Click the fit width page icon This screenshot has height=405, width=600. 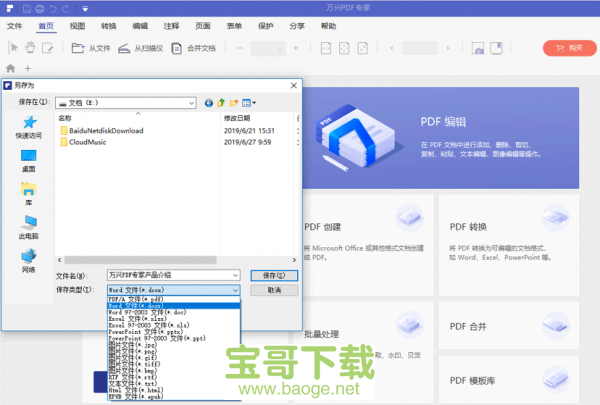326,48
